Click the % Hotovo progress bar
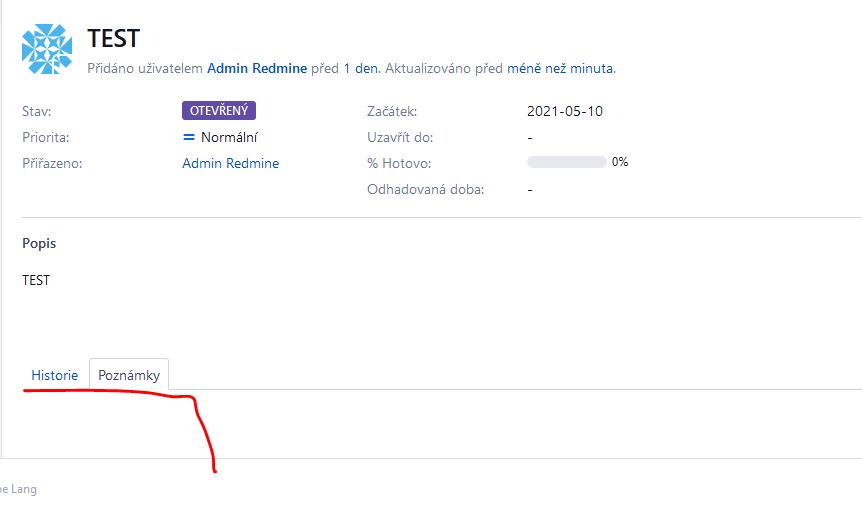This screenshot has width=862, height=521. tap(566, 162)
